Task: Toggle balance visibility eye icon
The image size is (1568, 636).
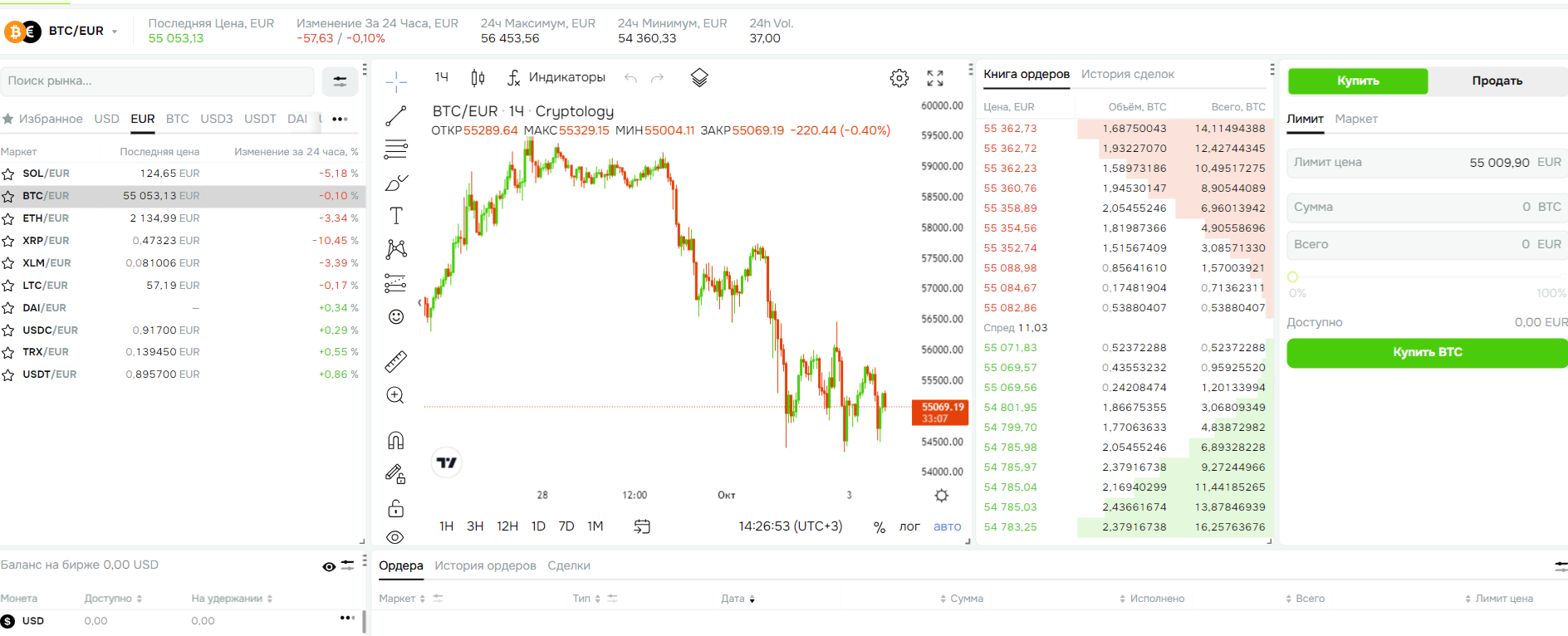Action: 329,566
